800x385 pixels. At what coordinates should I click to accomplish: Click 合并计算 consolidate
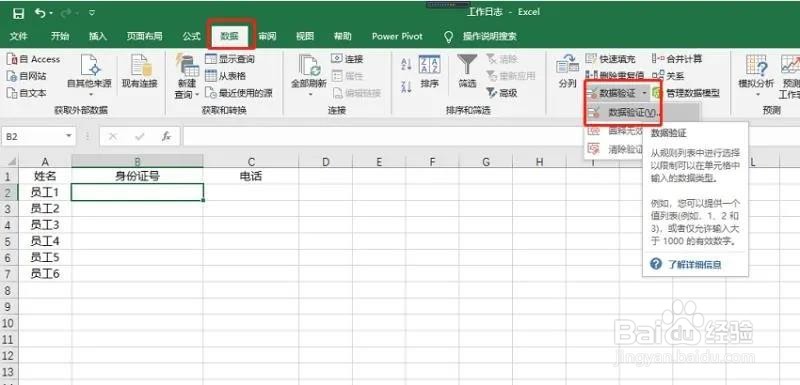click(677, 60)
